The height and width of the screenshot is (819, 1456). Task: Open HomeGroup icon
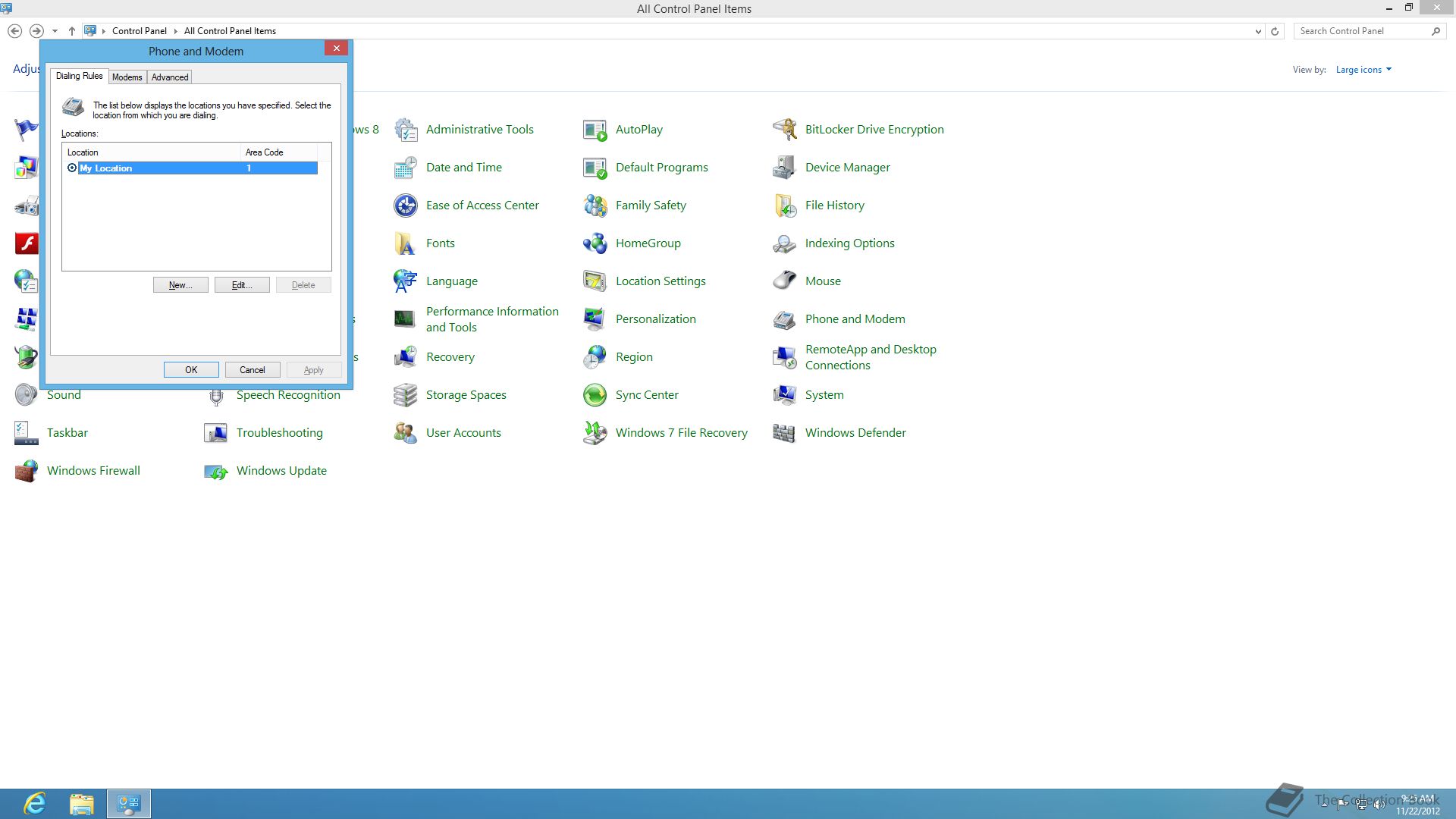coord(595,243)
